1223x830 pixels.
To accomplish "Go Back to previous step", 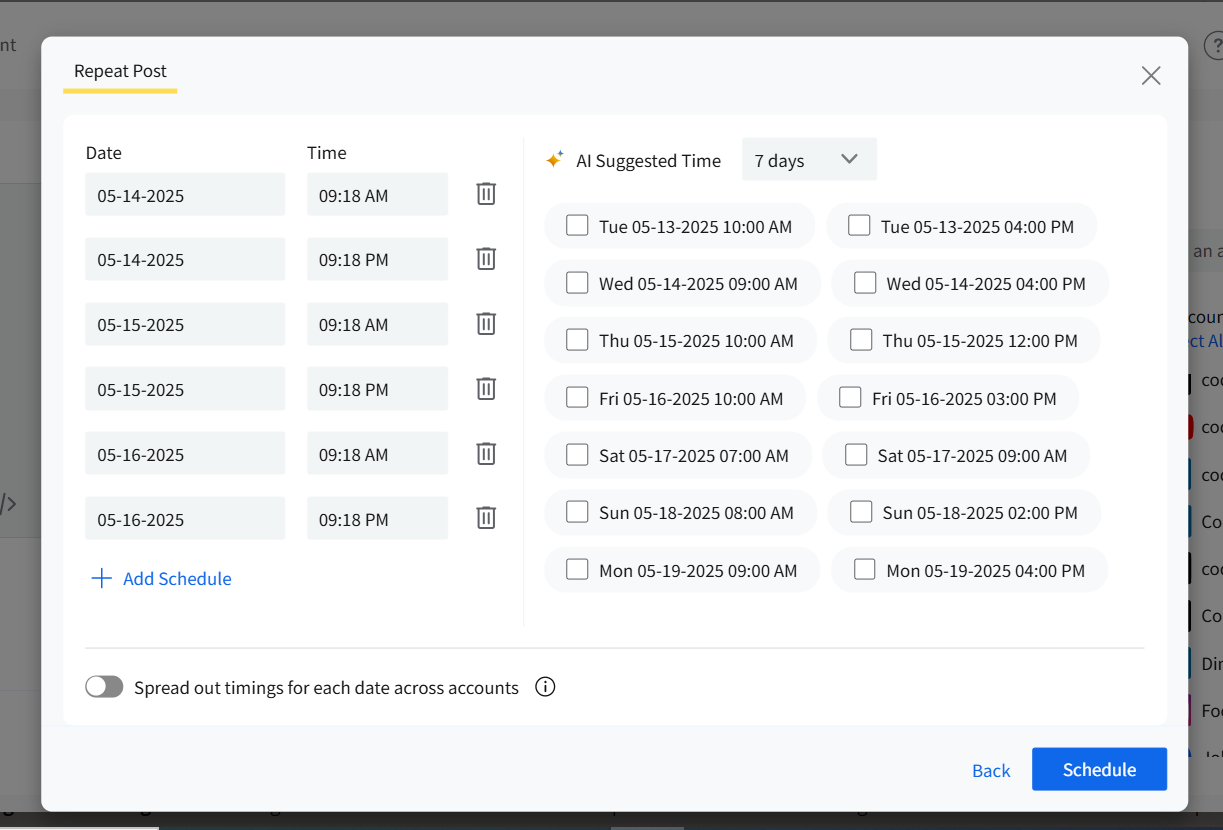I will tap(991, 770).
